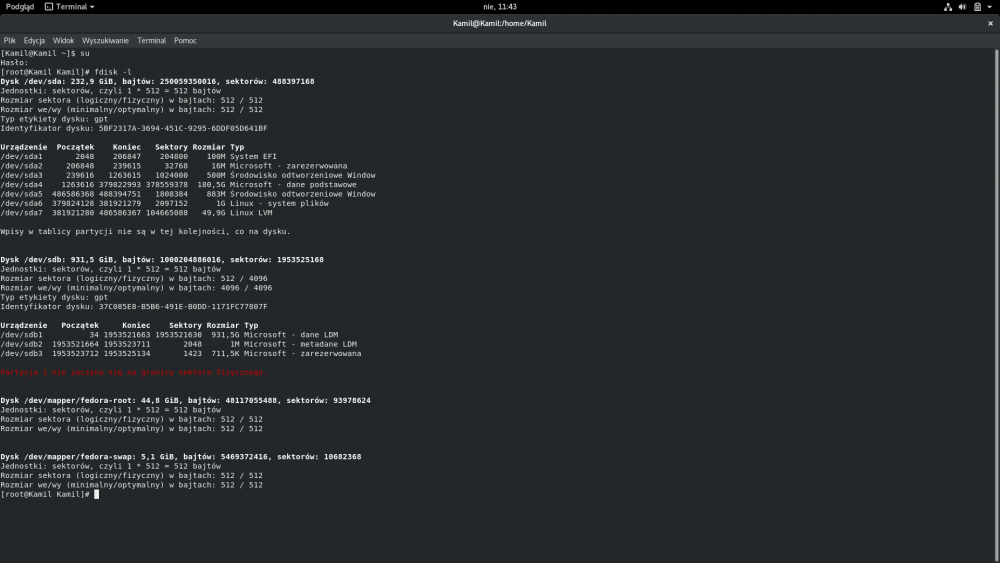The width and height of the screenshot is (1000, 563).
Task: Click the final root prompt cursor line
Action: [x=50, y=494]
